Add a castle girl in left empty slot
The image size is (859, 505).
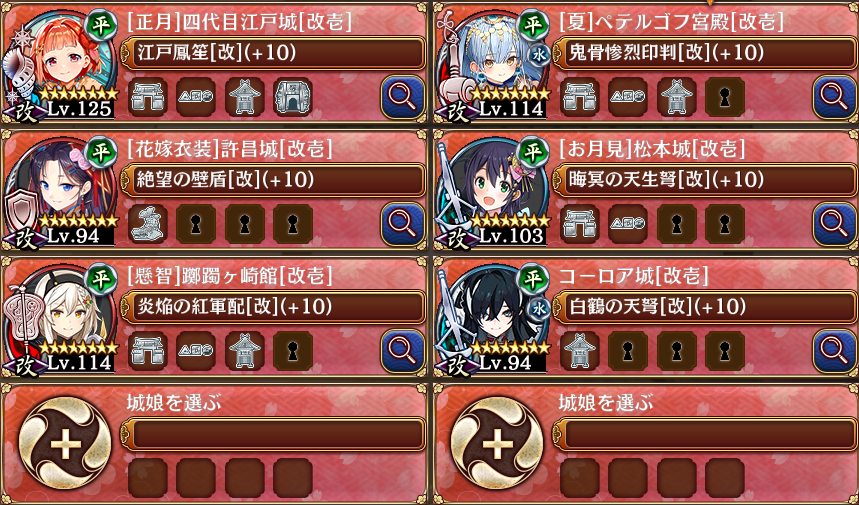[65, 443]
